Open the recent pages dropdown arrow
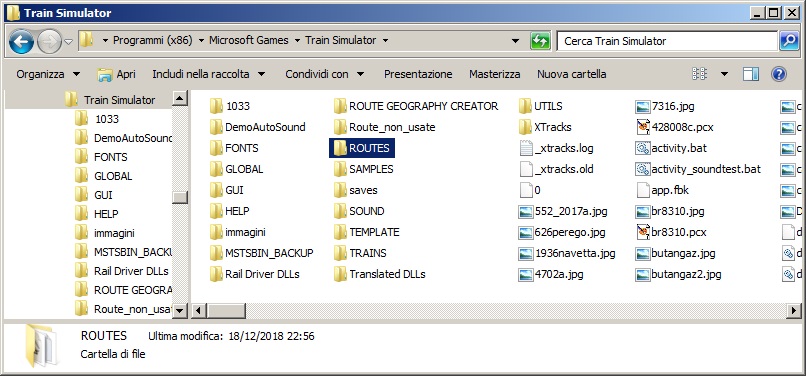The height and width of the screenshot is (376, 806). click(x=68, y=41)
